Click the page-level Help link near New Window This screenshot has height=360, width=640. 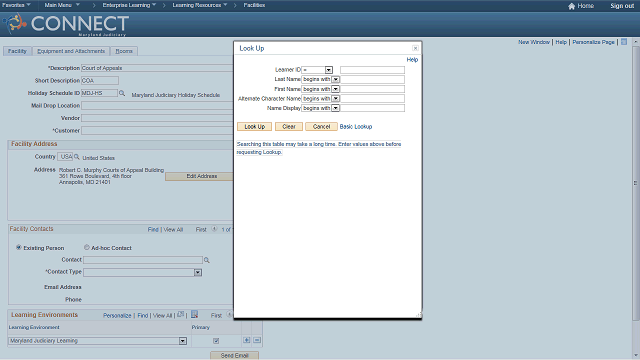pyautogui.click(x=561, y=42)
